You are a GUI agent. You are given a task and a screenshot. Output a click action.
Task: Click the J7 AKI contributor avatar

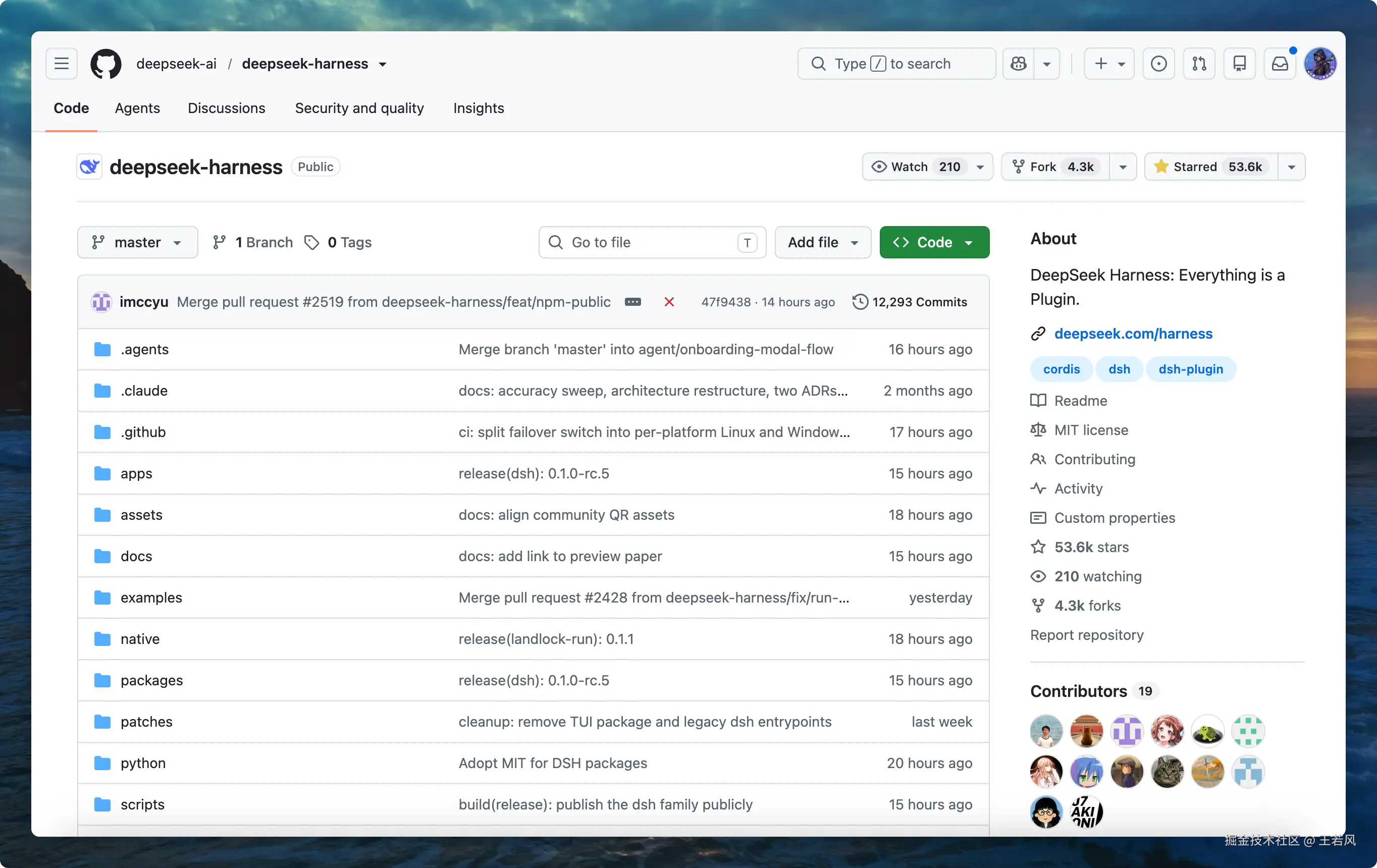1086,812
